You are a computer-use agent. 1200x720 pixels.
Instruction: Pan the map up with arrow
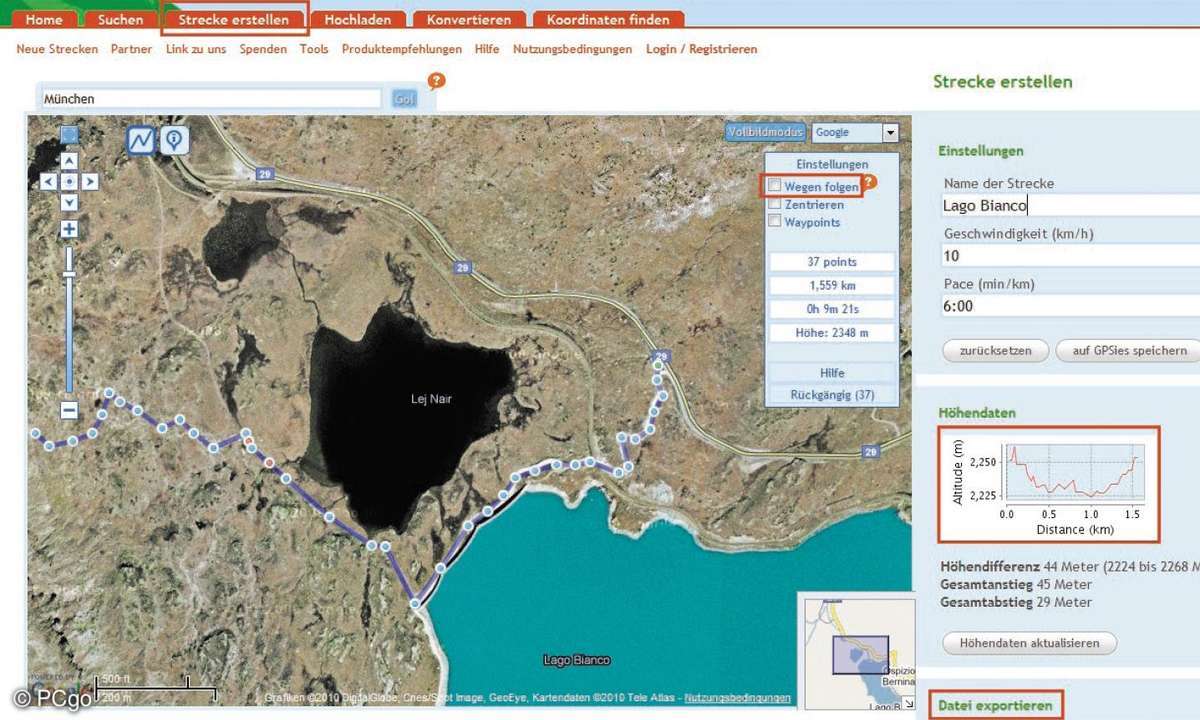click(69, 161)
